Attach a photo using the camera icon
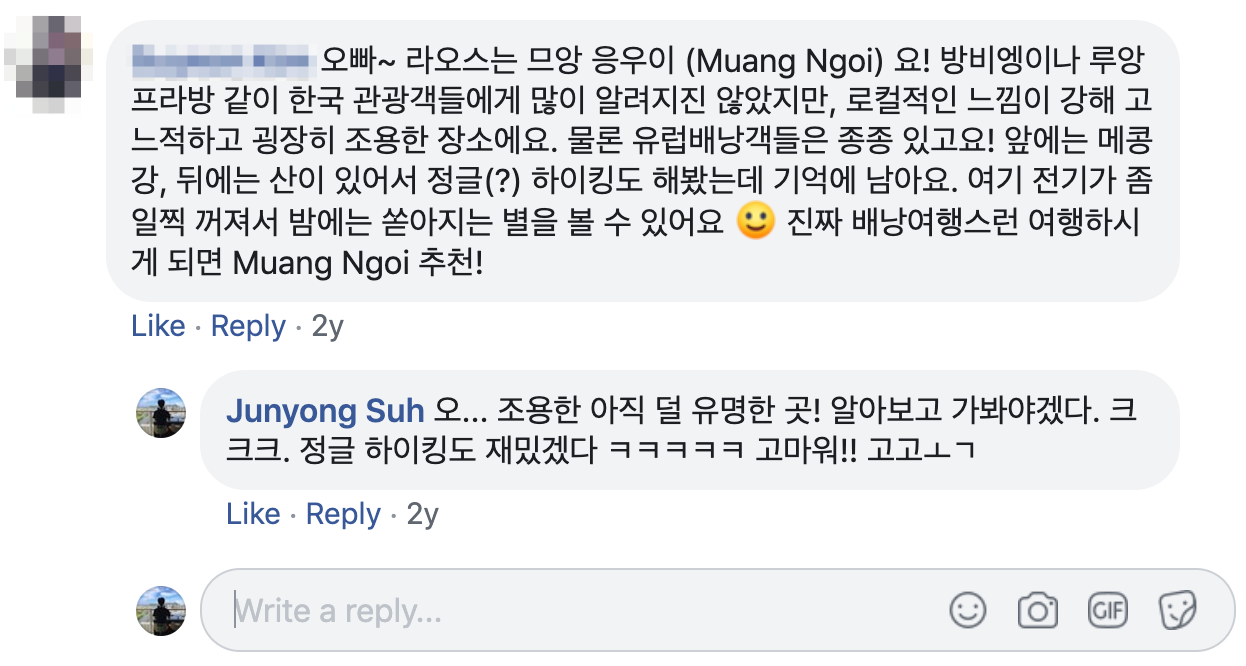Viewport: 1246px width, 666px height. click(x=1040, y=609)
